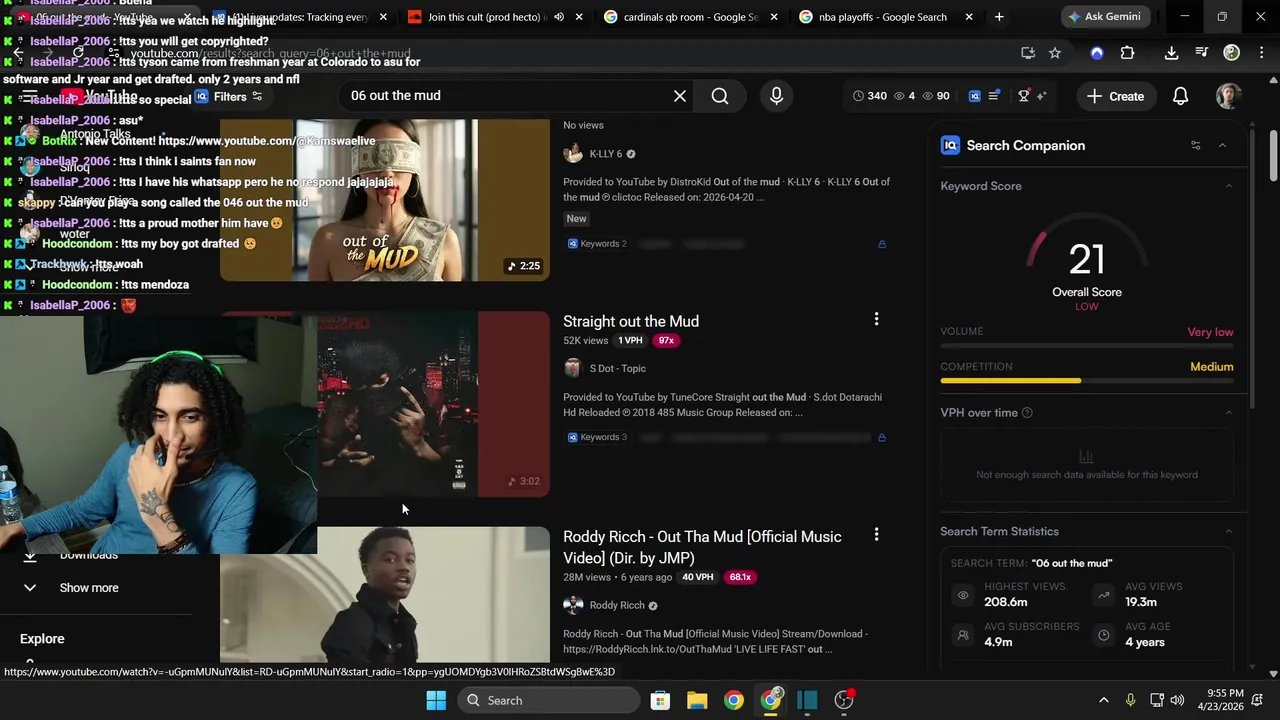This screenshot has width=1280, height=720.
Task: Click install app icon in address bar
Action: [x=1027, y=53]
